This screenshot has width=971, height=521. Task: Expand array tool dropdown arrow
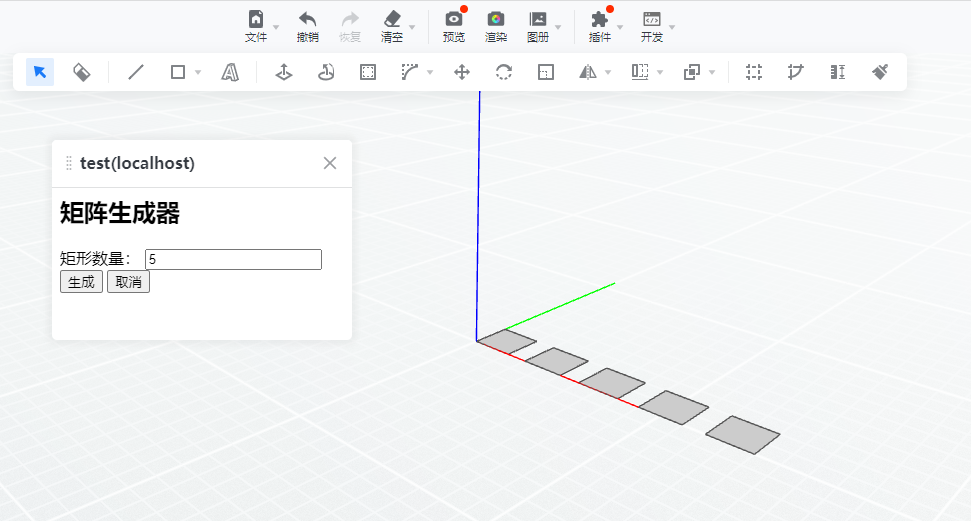(660, 72)
